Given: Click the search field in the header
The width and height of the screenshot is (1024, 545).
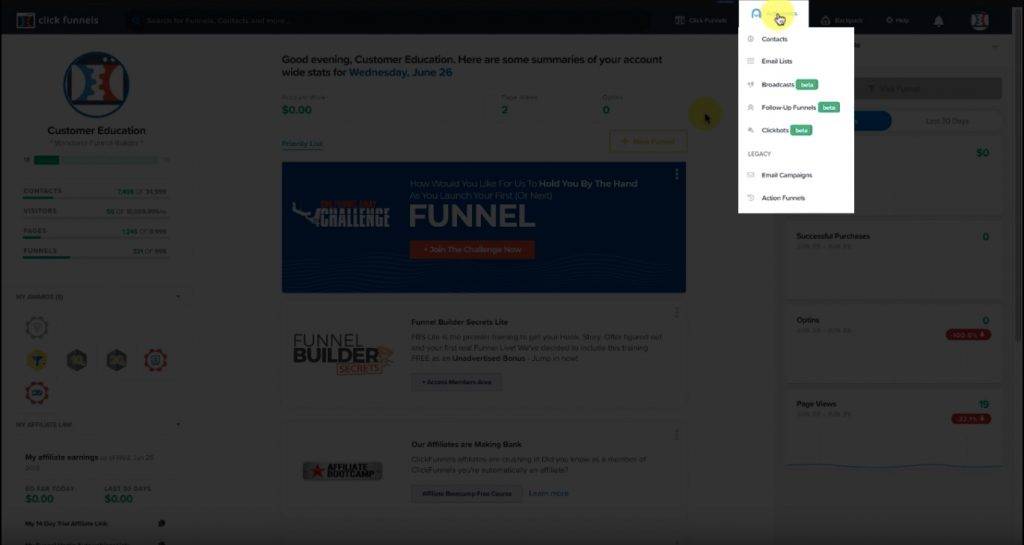Looking at the screenshot, I should pyautogui.click(x=389, y=20).
